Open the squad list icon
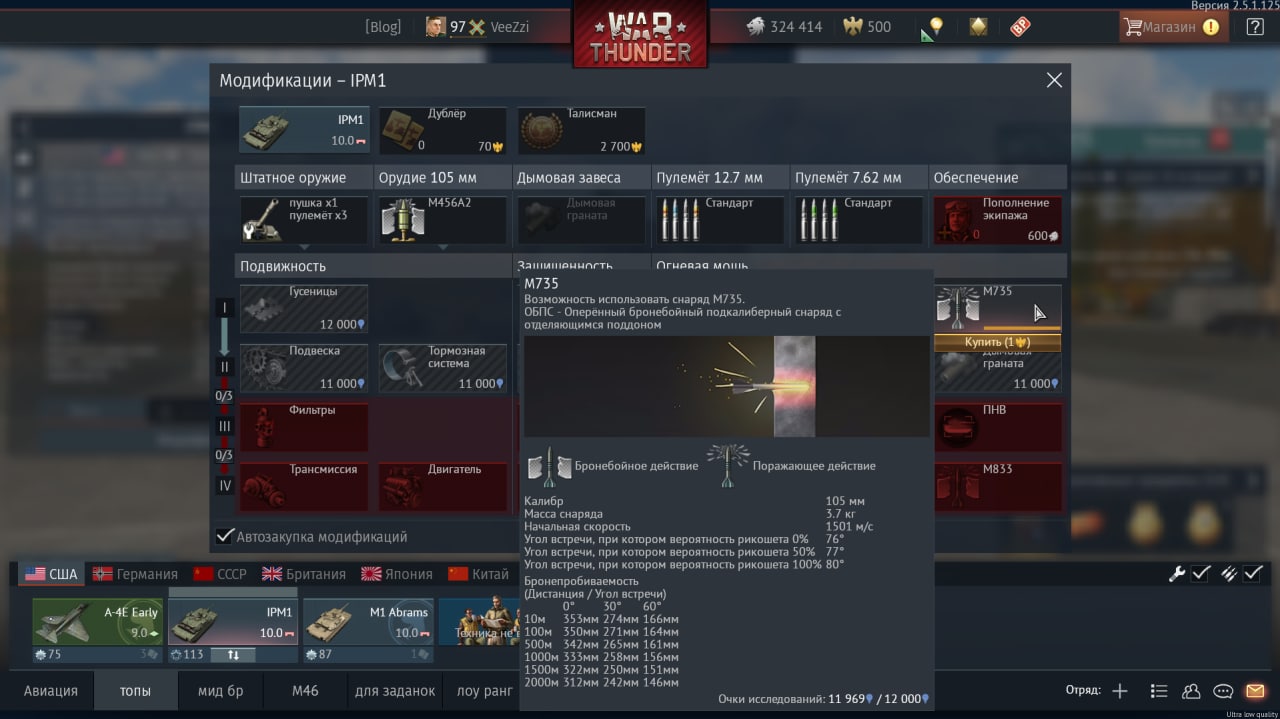Viewport: 1280px width, 719px height. pos(1158,691)
